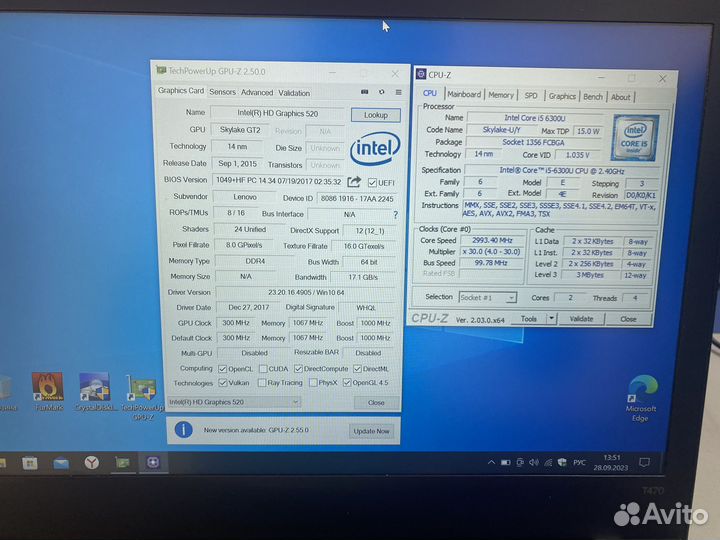Toggle the Ray Tracing checkbox
Viewport: 720px width, 540px height.
(x=262, y=382)
